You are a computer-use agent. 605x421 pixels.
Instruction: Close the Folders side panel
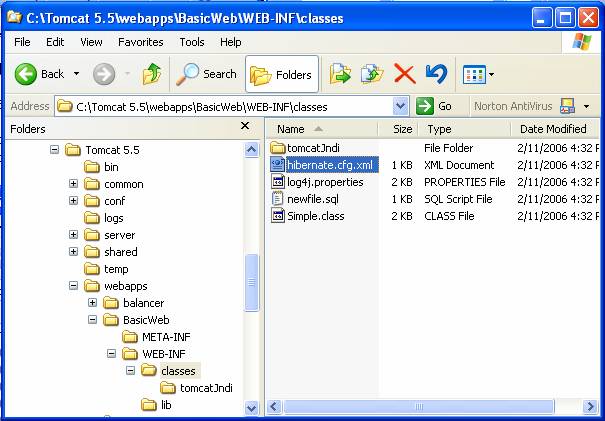[x=245, y=127]
